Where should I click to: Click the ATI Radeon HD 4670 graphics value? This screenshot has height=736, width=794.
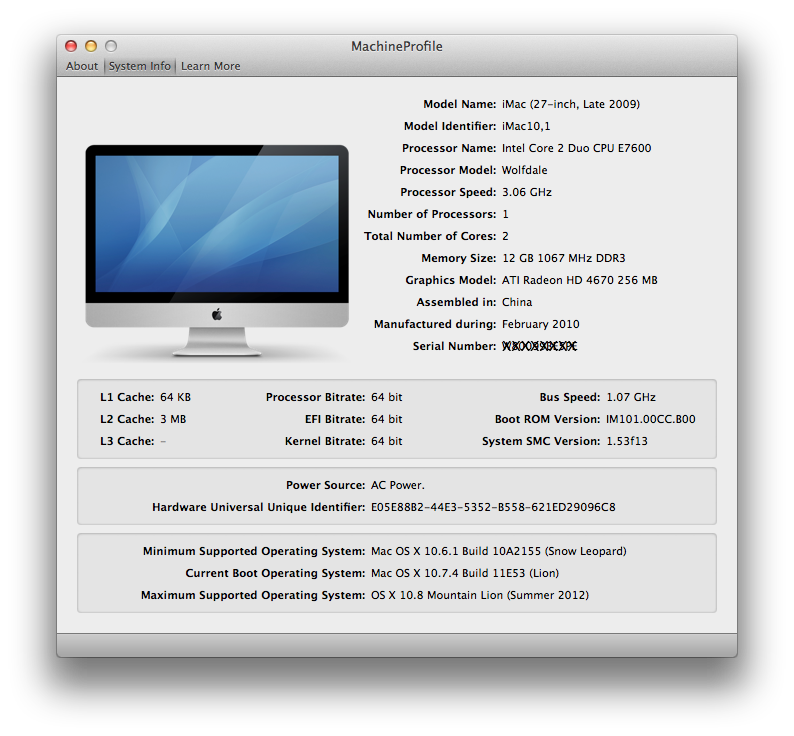[x=579, y=280]
